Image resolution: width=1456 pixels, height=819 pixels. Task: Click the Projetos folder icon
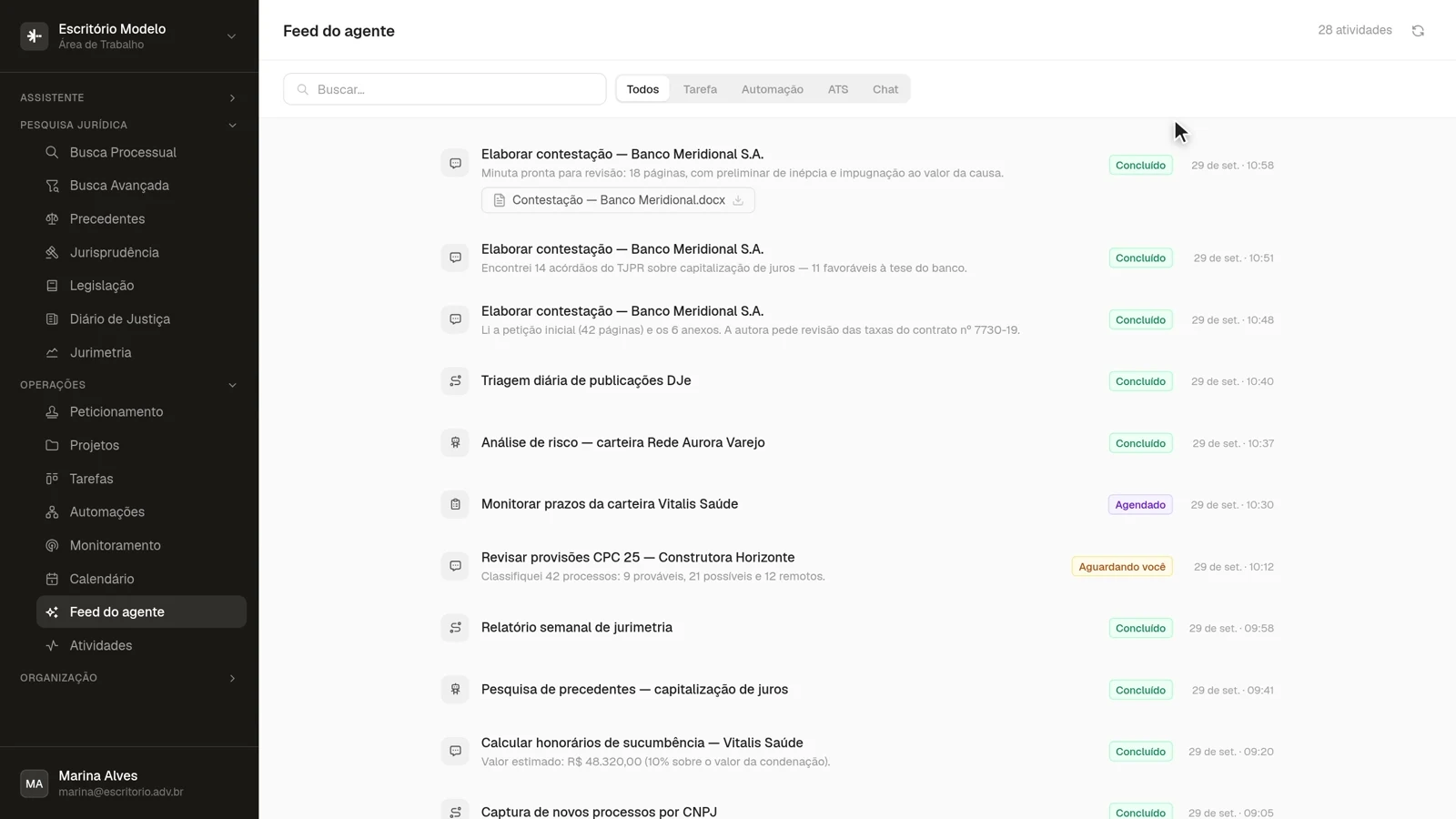(52, 445)
